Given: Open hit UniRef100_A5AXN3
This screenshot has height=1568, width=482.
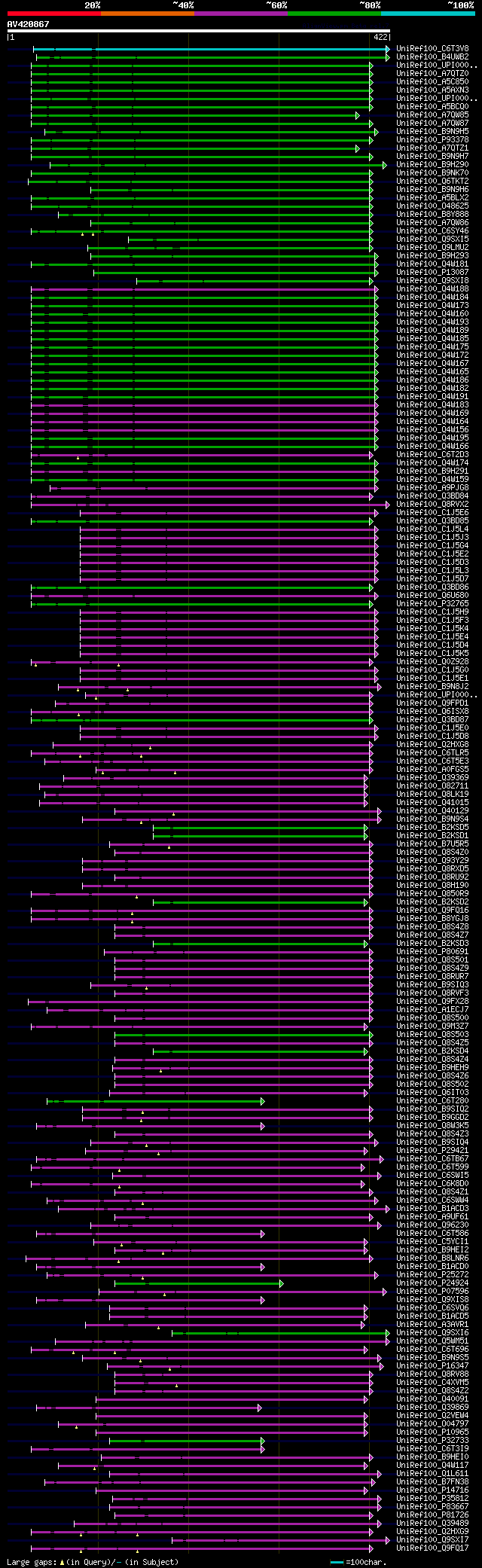Looking at the screenshot, I should coord(432,90).
